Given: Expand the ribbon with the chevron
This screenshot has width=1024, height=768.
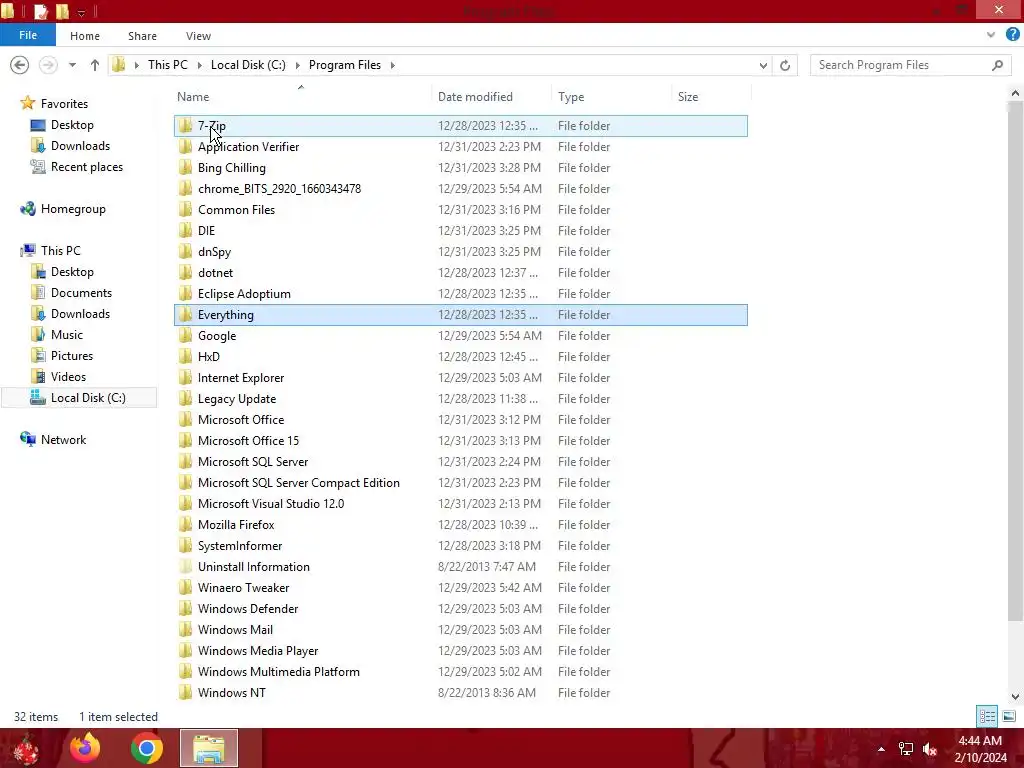Looking at the screenshot, I should click(991, 35).
